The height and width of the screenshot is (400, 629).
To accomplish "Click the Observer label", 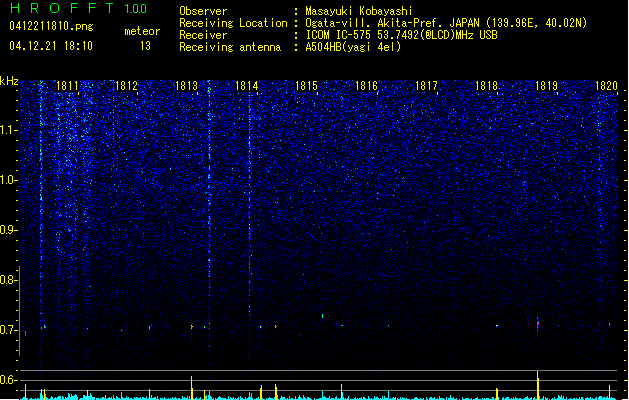I will [203, 11].
